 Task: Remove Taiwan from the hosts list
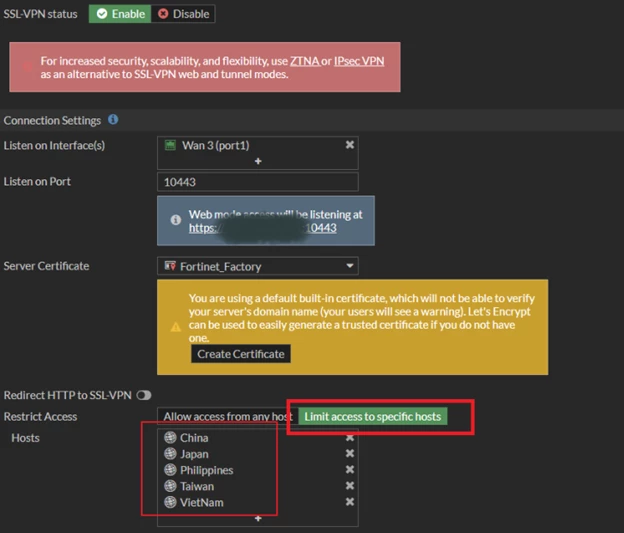pyautogui.click(x=350, y=486)
